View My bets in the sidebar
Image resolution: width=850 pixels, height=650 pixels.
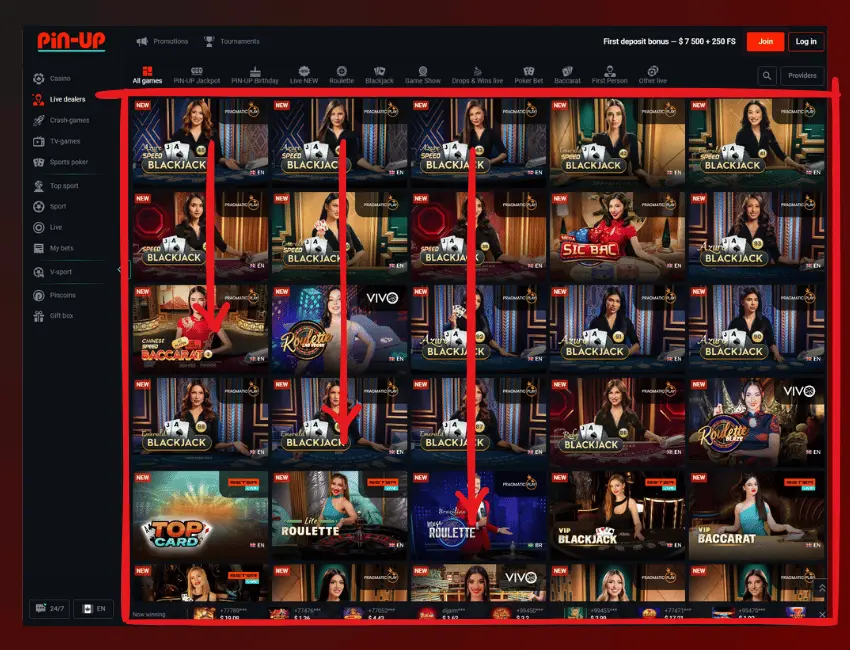53,248
